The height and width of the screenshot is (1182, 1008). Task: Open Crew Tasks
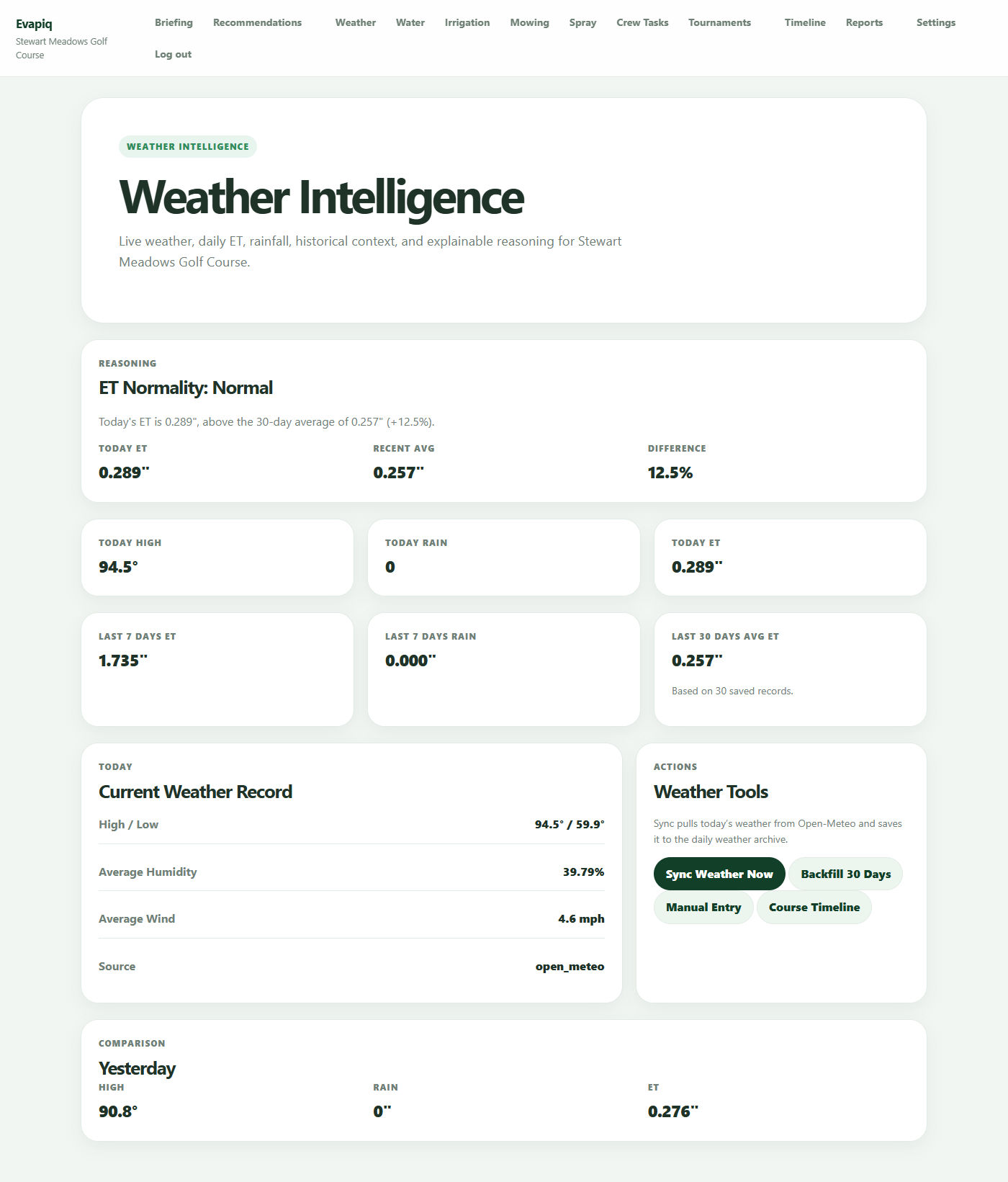point(642,22)
